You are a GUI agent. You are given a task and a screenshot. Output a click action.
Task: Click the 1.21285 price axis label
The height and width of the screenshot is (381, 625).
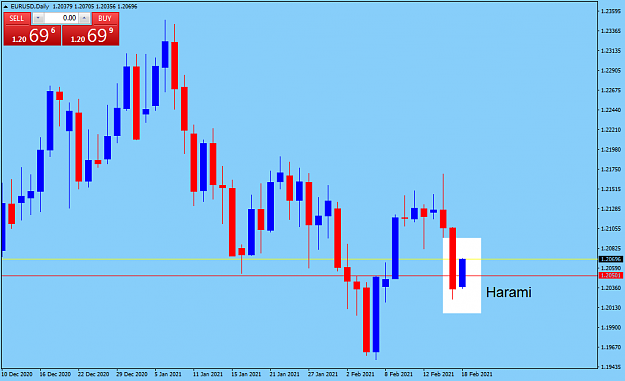[x=611, y=208]
